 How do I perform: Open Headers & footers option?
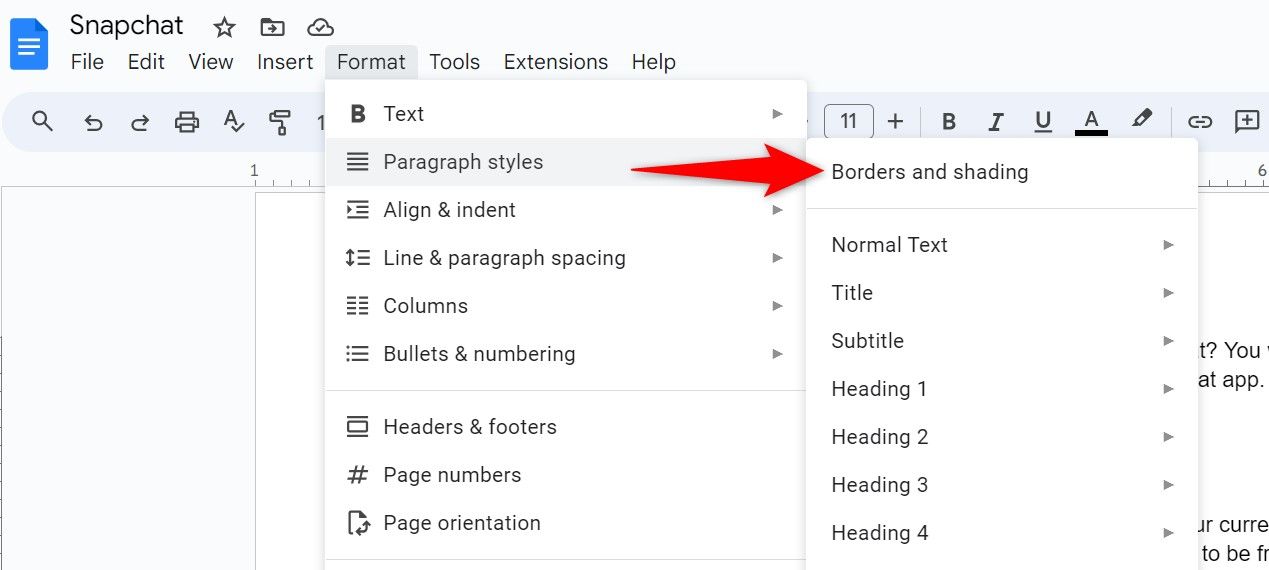click(x=566, y=427)
